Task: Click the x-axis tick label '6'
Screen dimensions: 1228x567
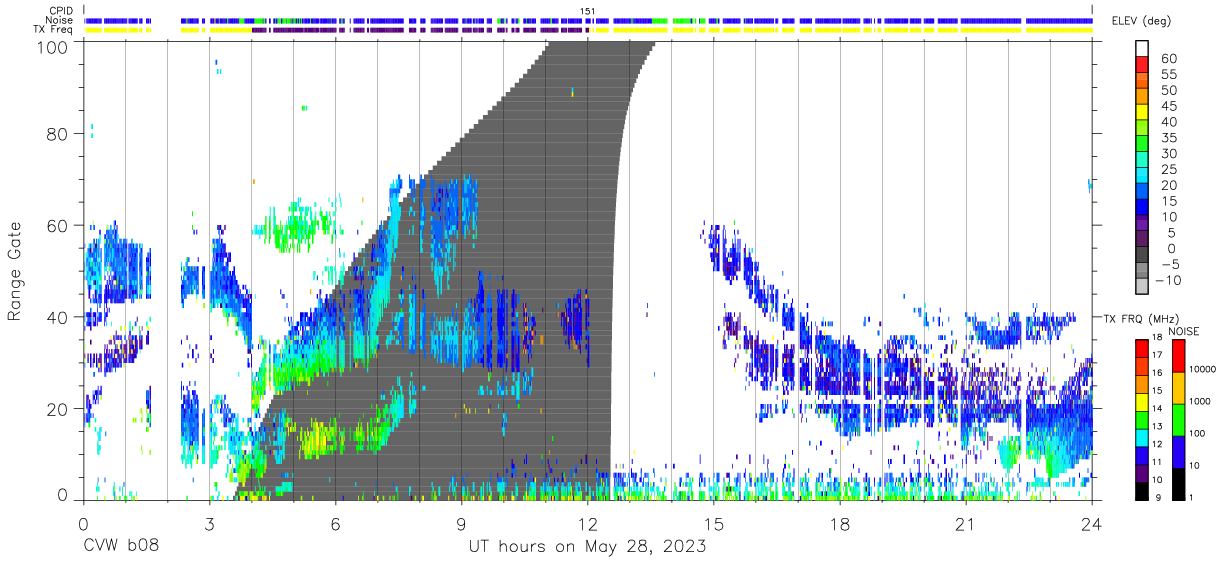Action: tap(335, 525)
